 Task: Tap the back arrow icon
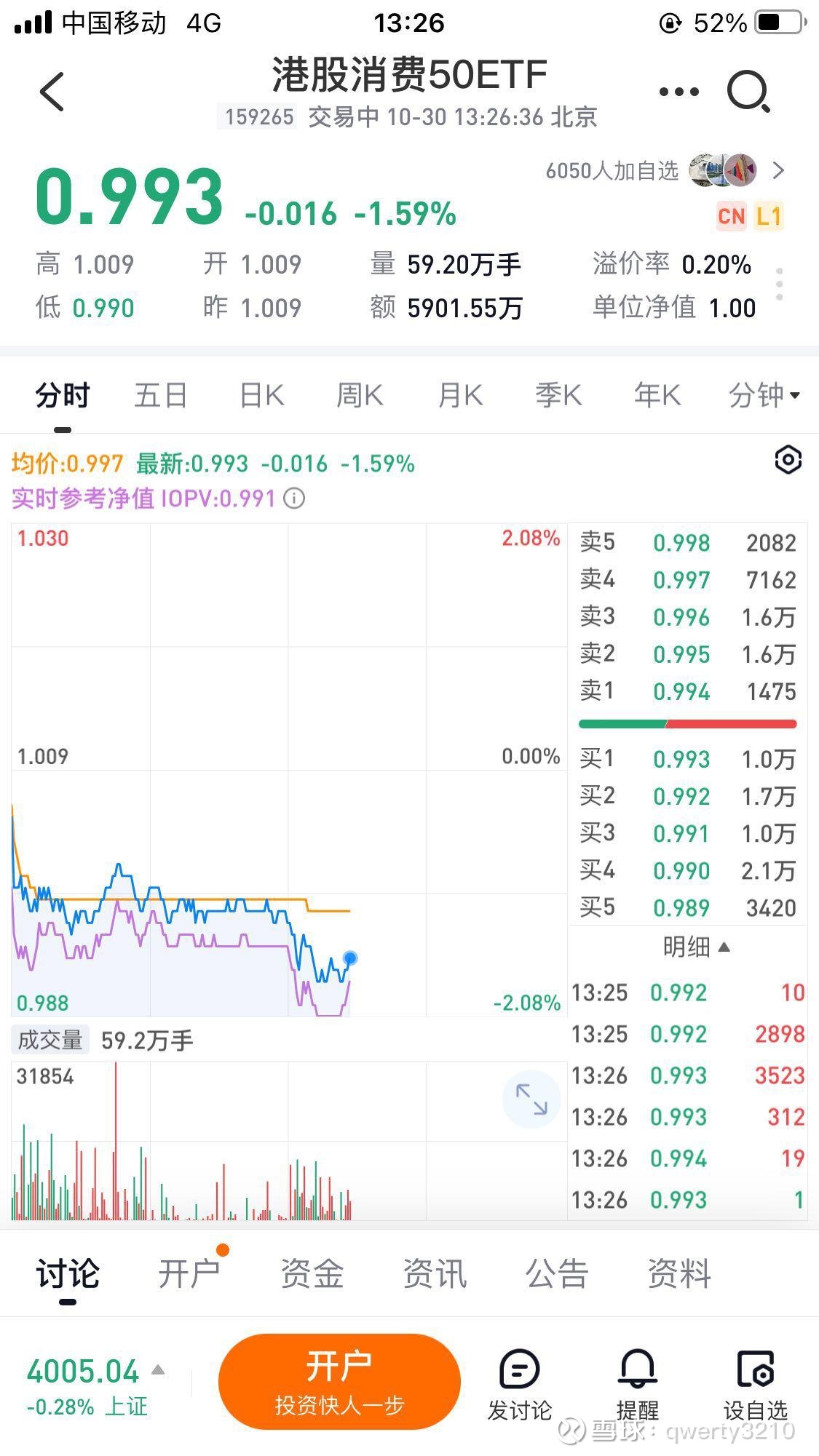[52, 92]
